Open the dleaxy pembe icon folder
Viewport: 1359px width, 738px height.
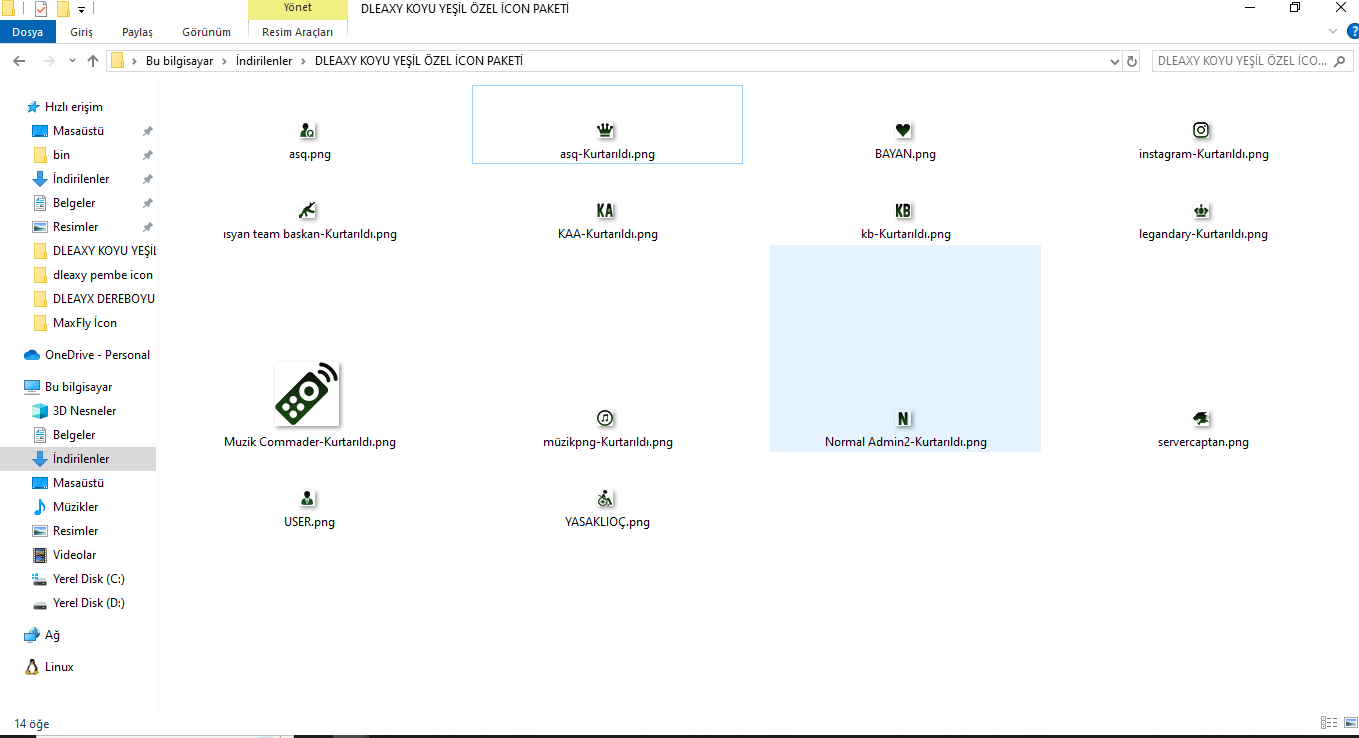pyautogui.click(x=103, y=275)
